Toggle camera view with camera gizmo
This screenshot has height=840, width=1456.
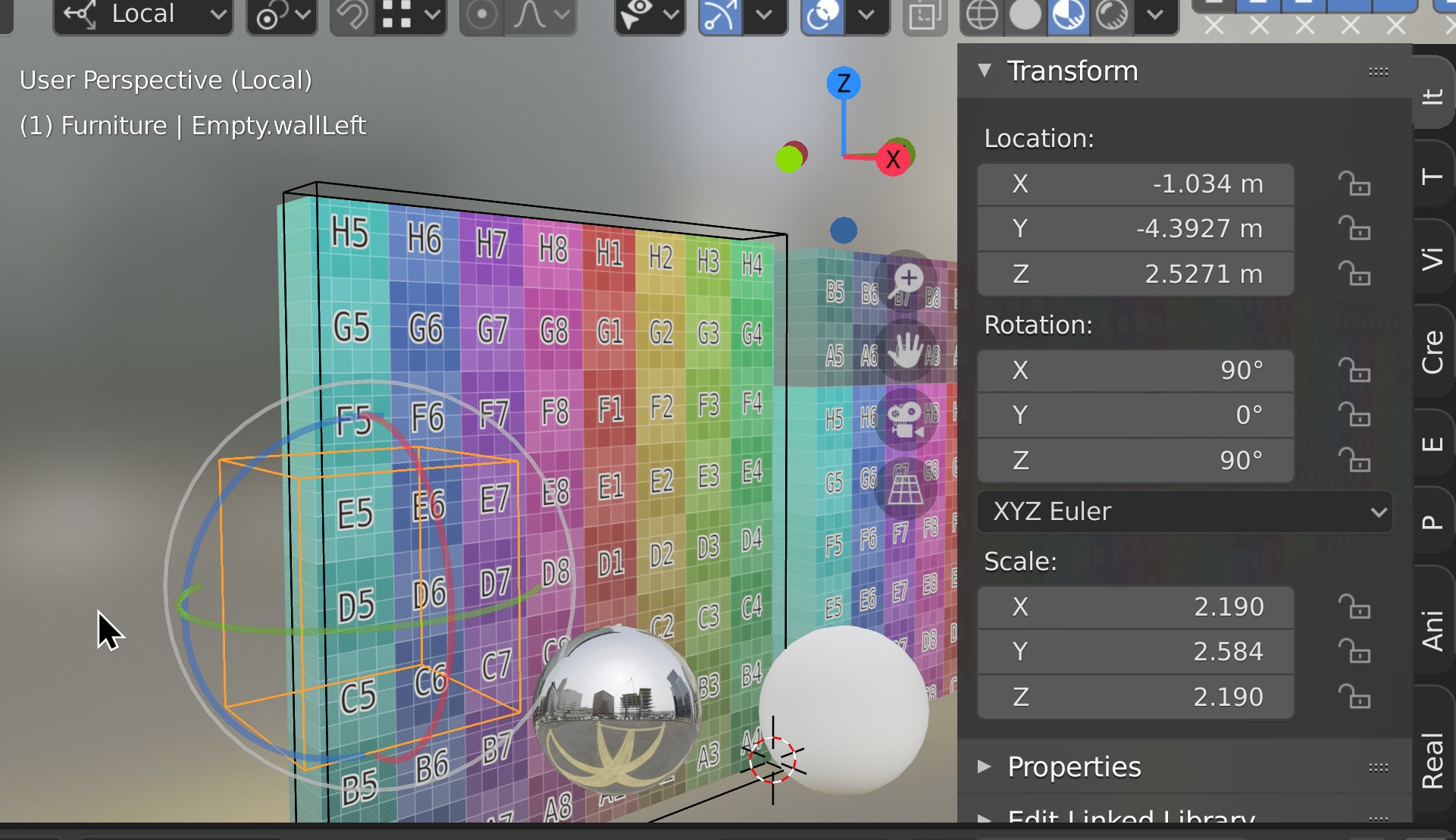906,419
